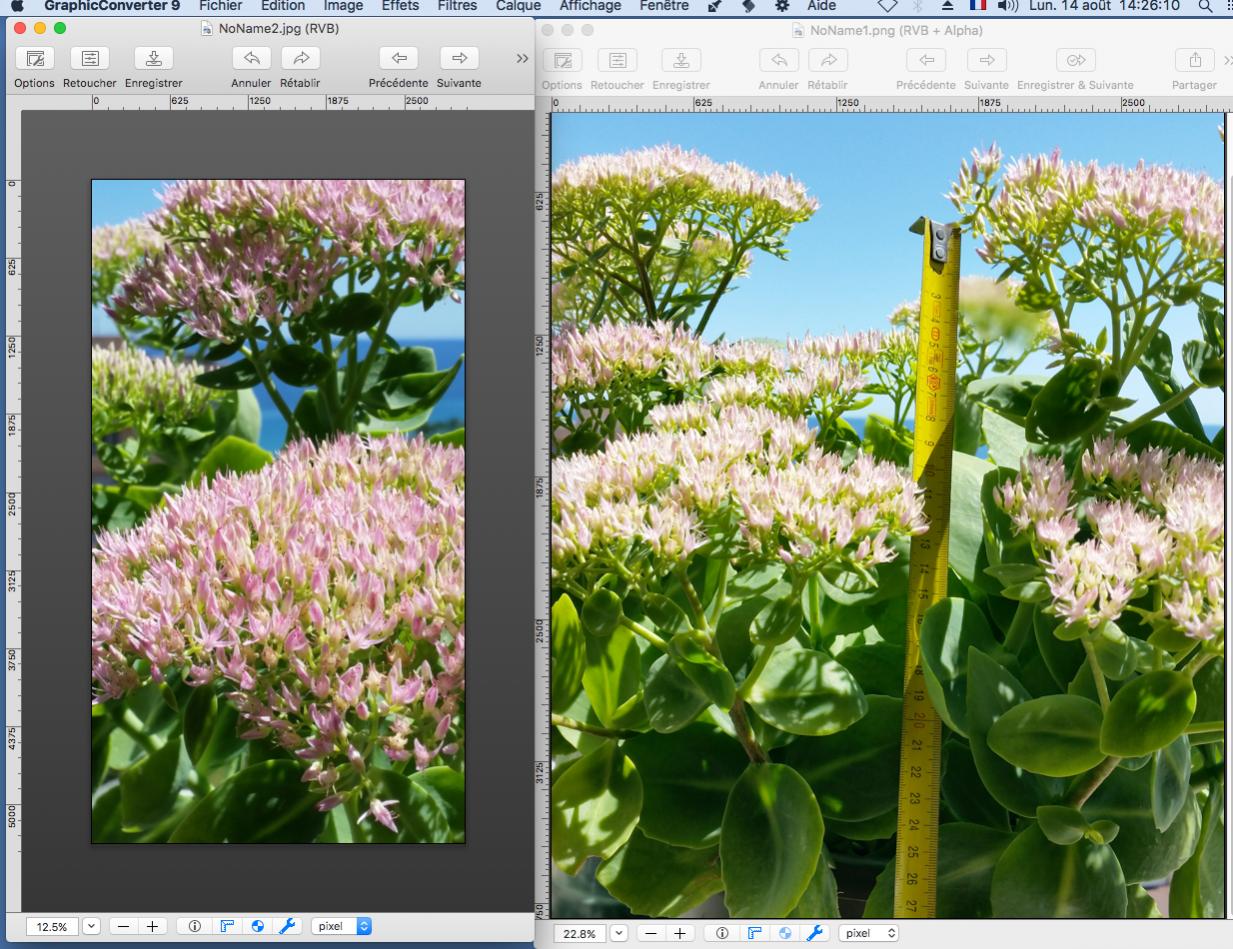This screenshot has width=1233, height=949.
Task: Open the Effets menu
Action: click(400, 6)
